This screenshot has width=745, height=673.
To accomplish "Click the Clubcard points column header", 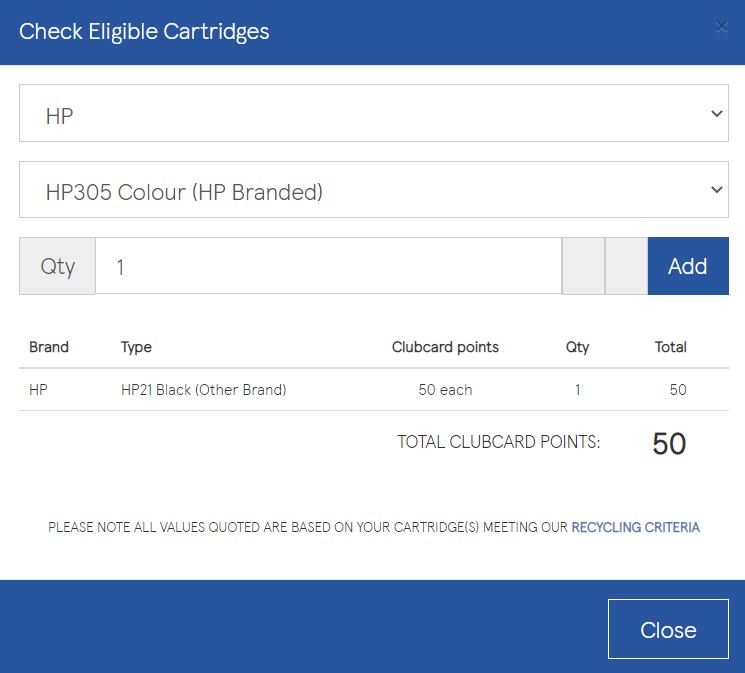I will pyautogui.click(x=445, y=347).
